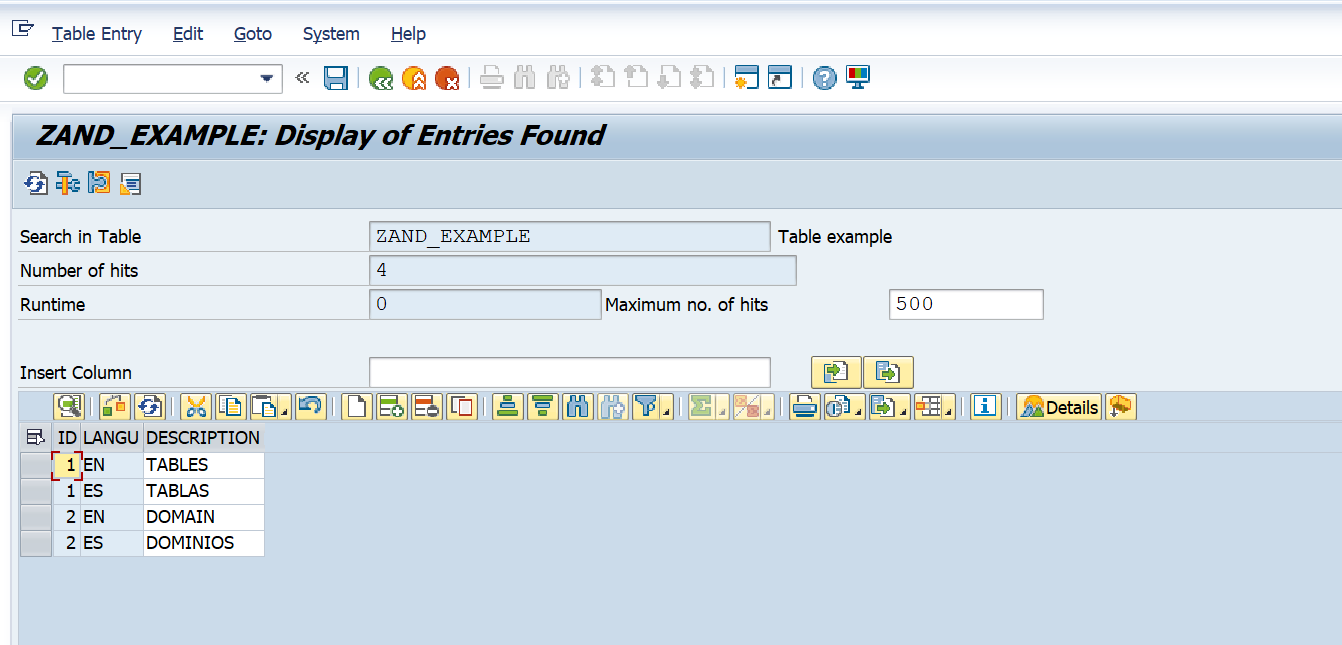The height and width of the screenshot is (645, 1342).
Task: Click the generate shortcut icon
Action: coord(780,78)
